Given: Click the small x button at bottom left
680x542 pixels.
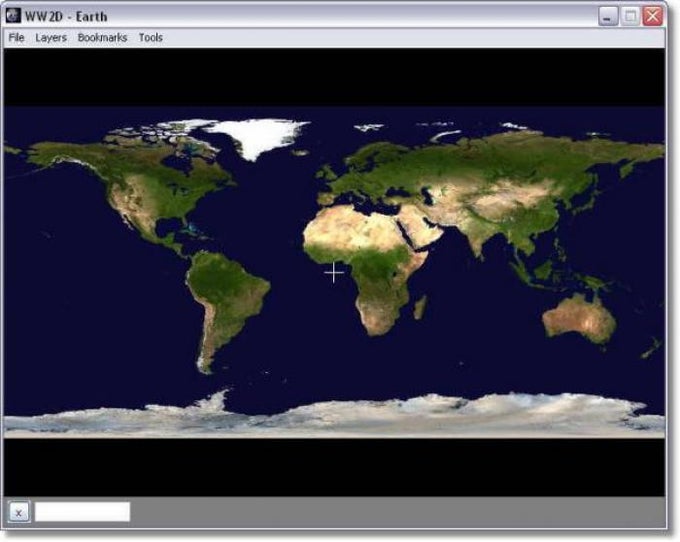Looking at the screenshot, I should tap(19, 513).
